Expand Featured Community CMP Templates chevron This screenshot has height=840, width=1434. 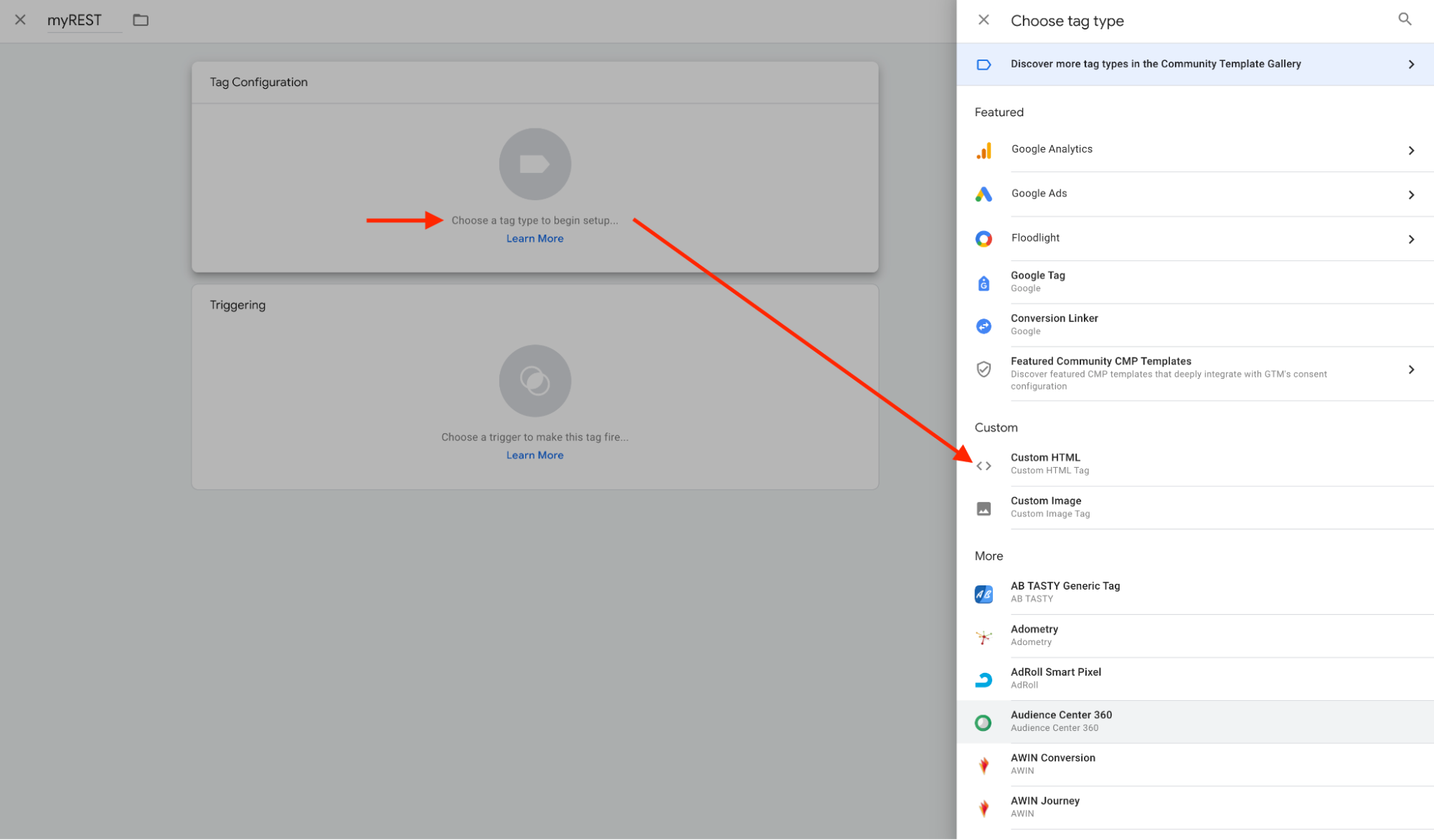tap(1410, 370)
